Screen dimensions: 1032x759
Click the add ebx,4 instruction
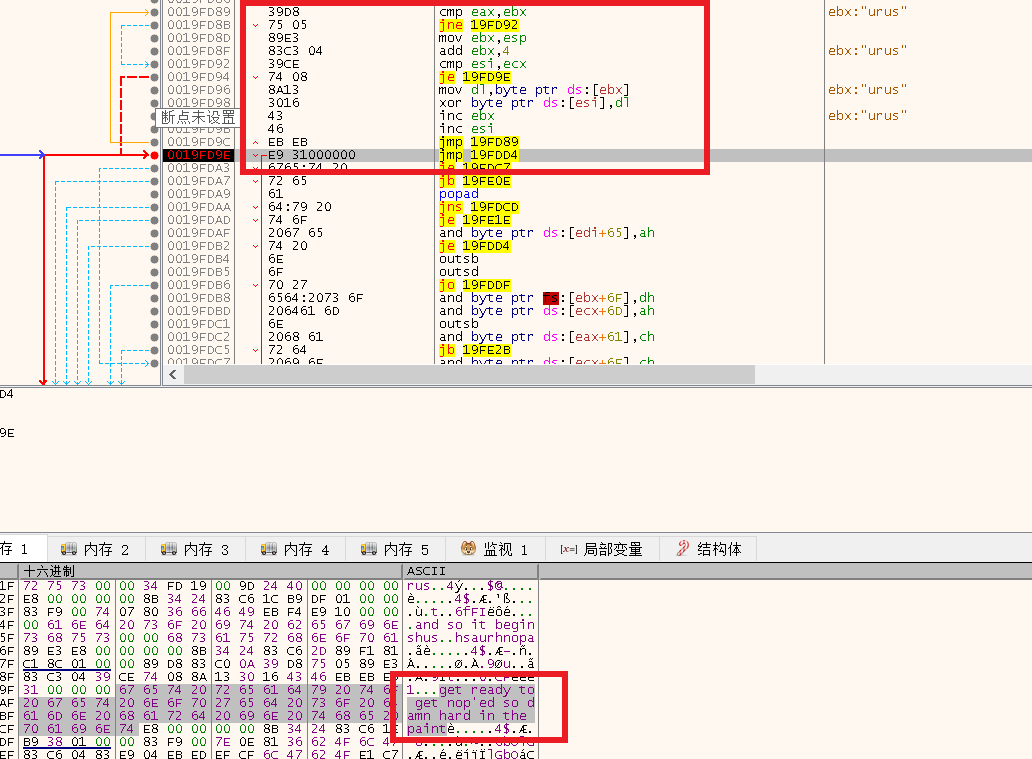point(474,51)
